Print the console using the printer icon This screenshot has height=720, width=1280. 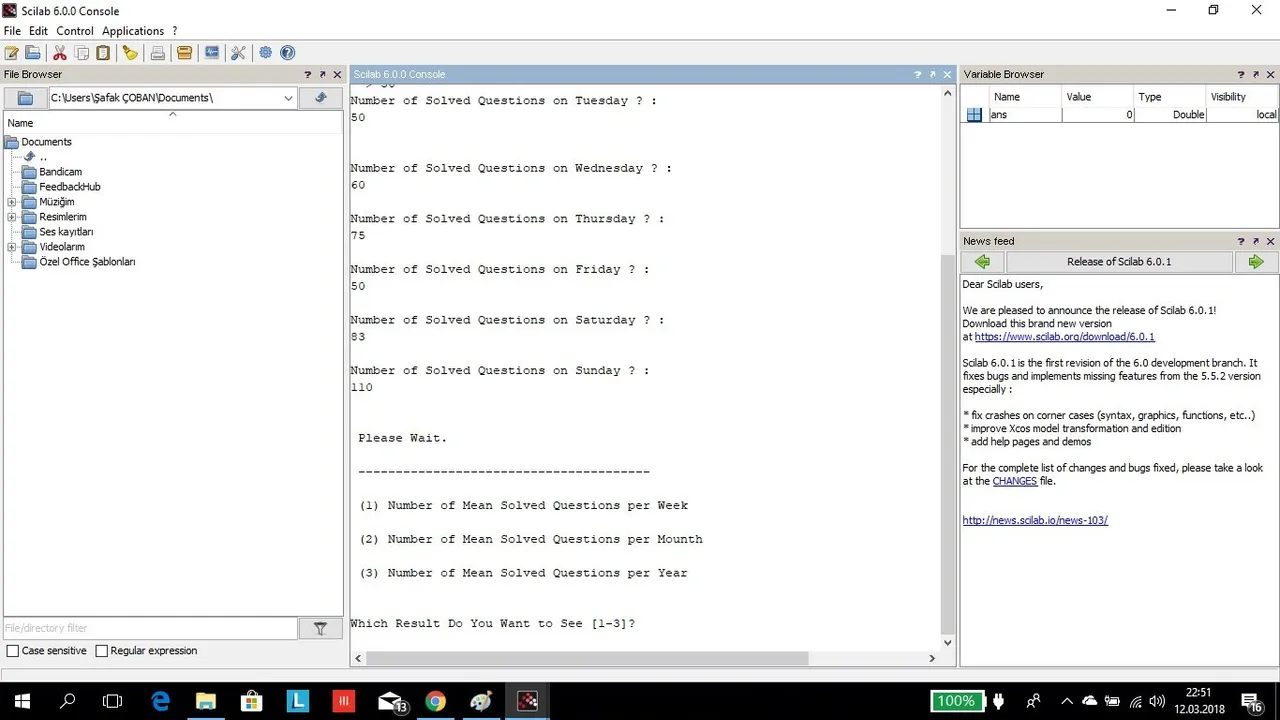point(158,53)
